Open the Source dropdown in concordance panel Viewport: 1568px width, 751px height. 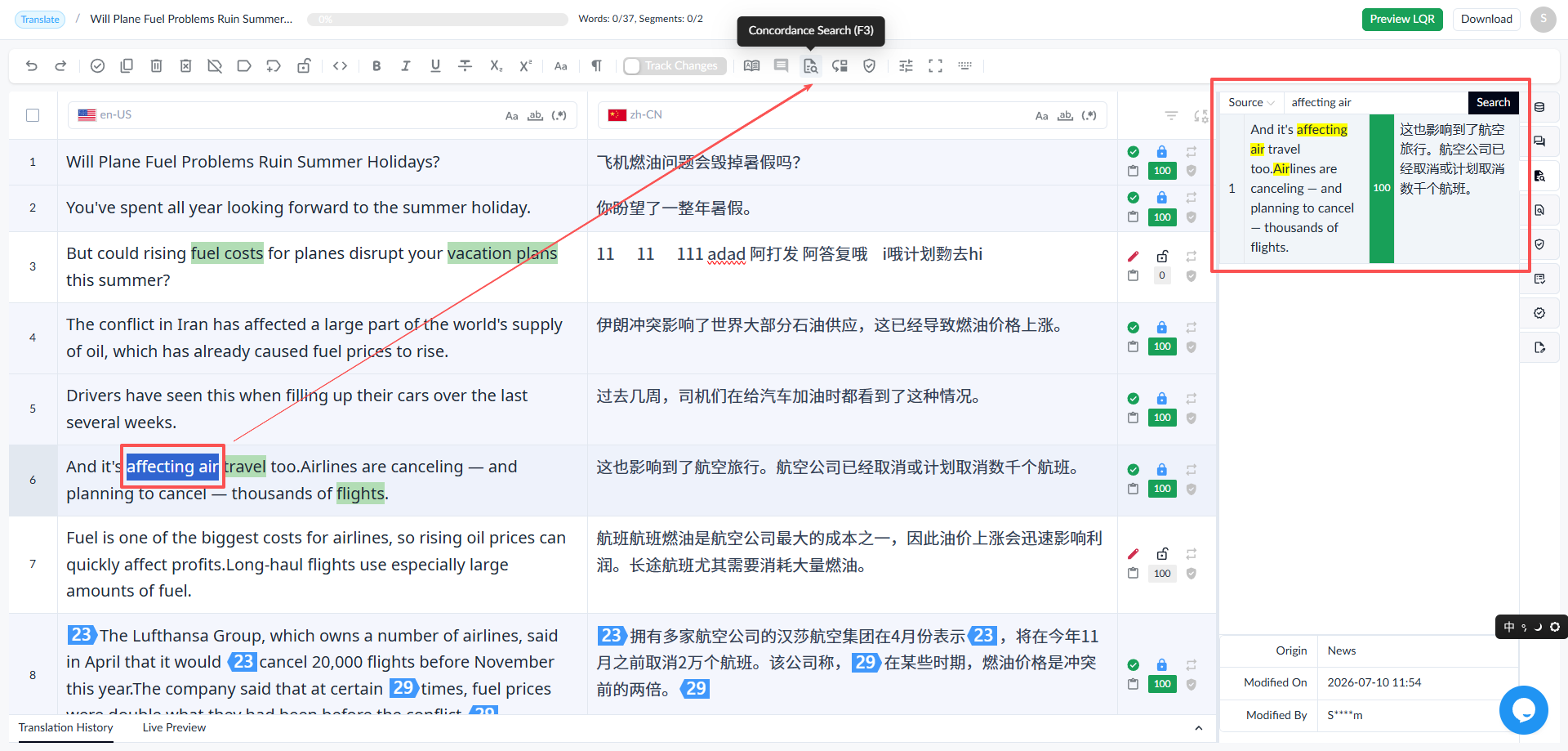click(x=1251, y=103)
